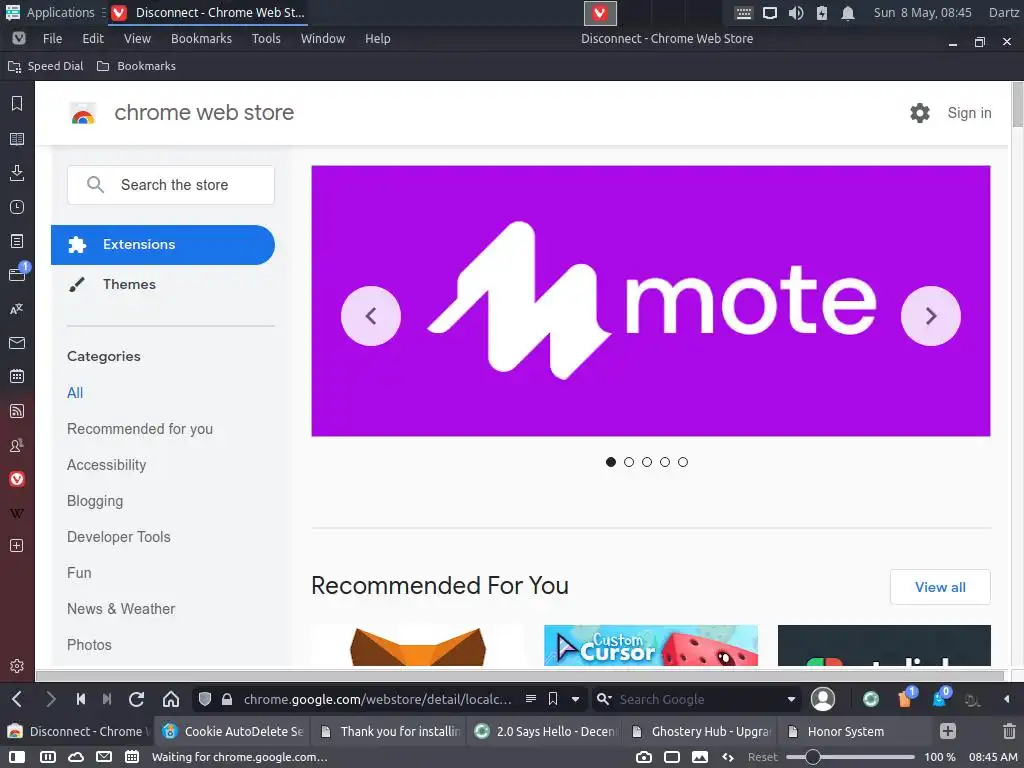This screenshot has height=768, width=1024.
Task: Open the Vivaldi web panel
Action: [x=17, y=479]
